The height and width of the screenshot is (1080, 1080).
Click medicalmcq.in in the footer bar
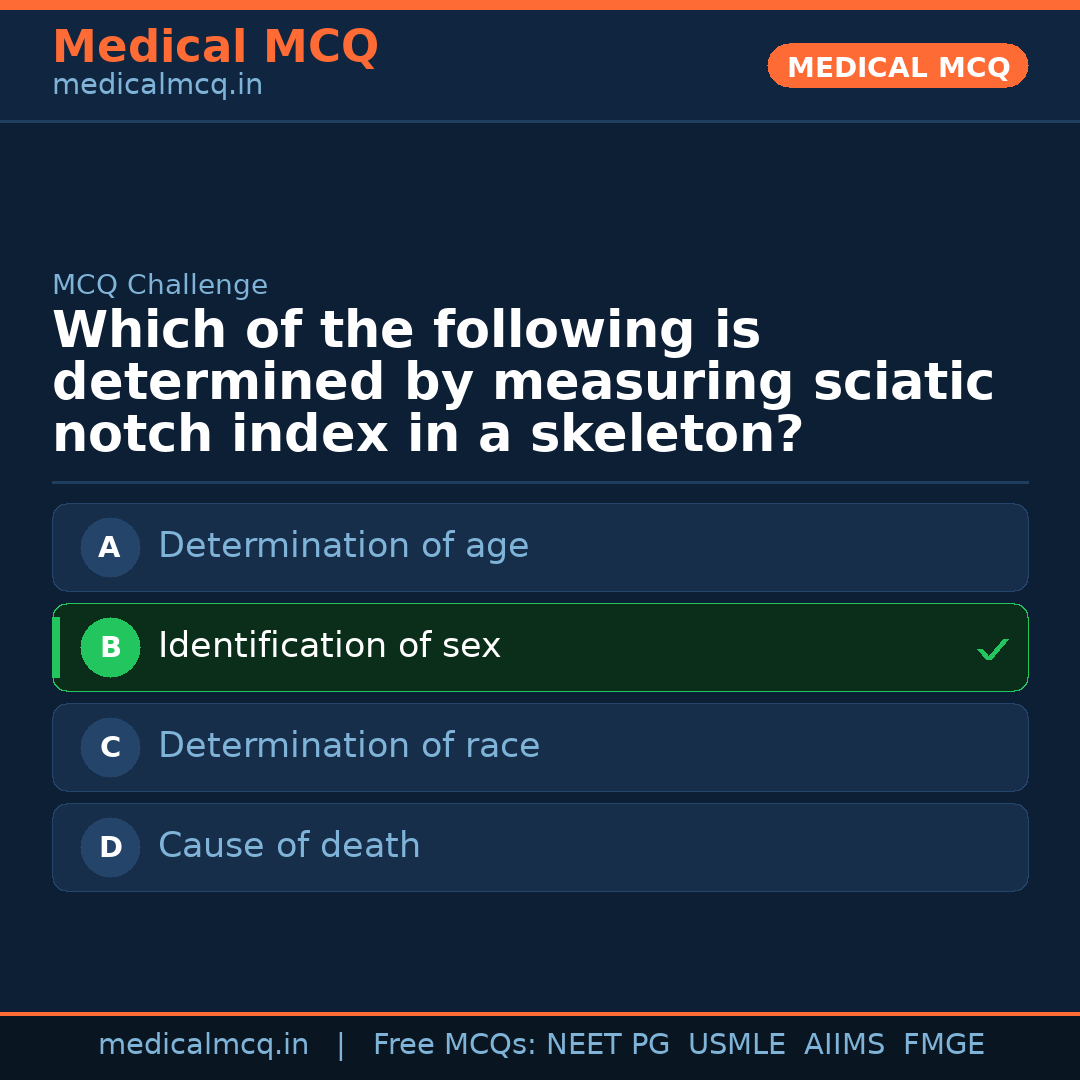204,1044
